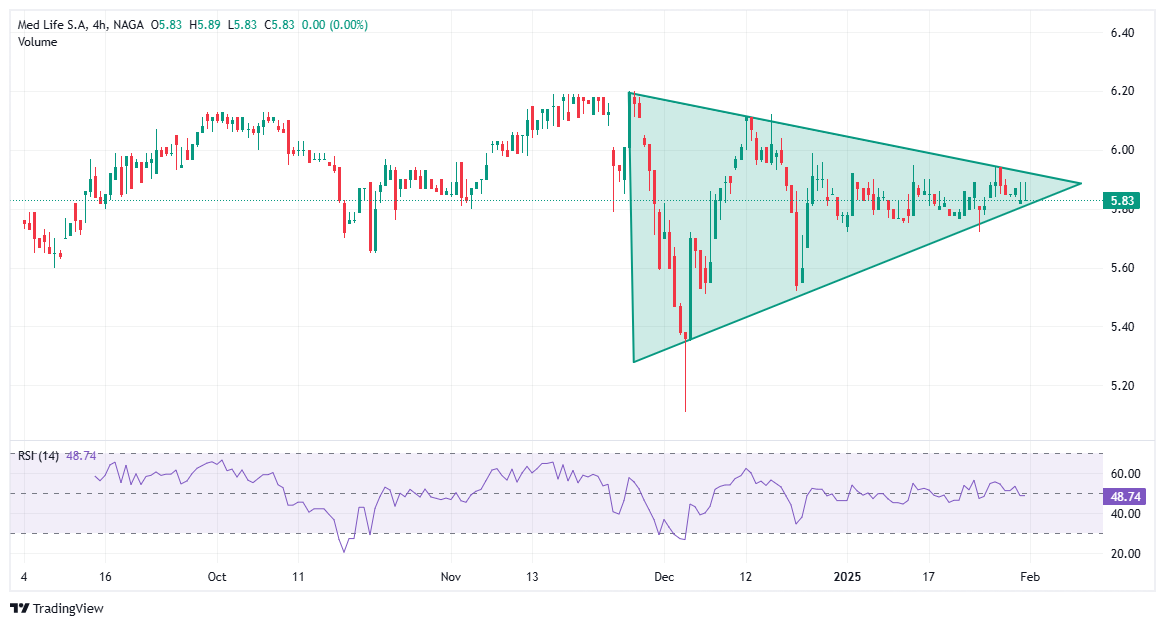Click the 6.40 price axis label
The height and width of the screenshot is (626, 1165).
click(x=1122, y=33)
